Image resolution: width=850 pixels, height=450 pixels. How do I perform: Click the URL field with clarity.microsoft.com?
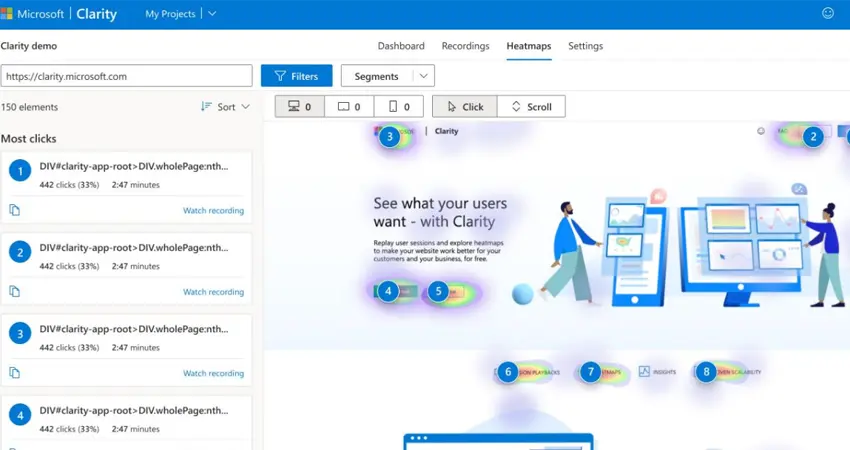126,76
